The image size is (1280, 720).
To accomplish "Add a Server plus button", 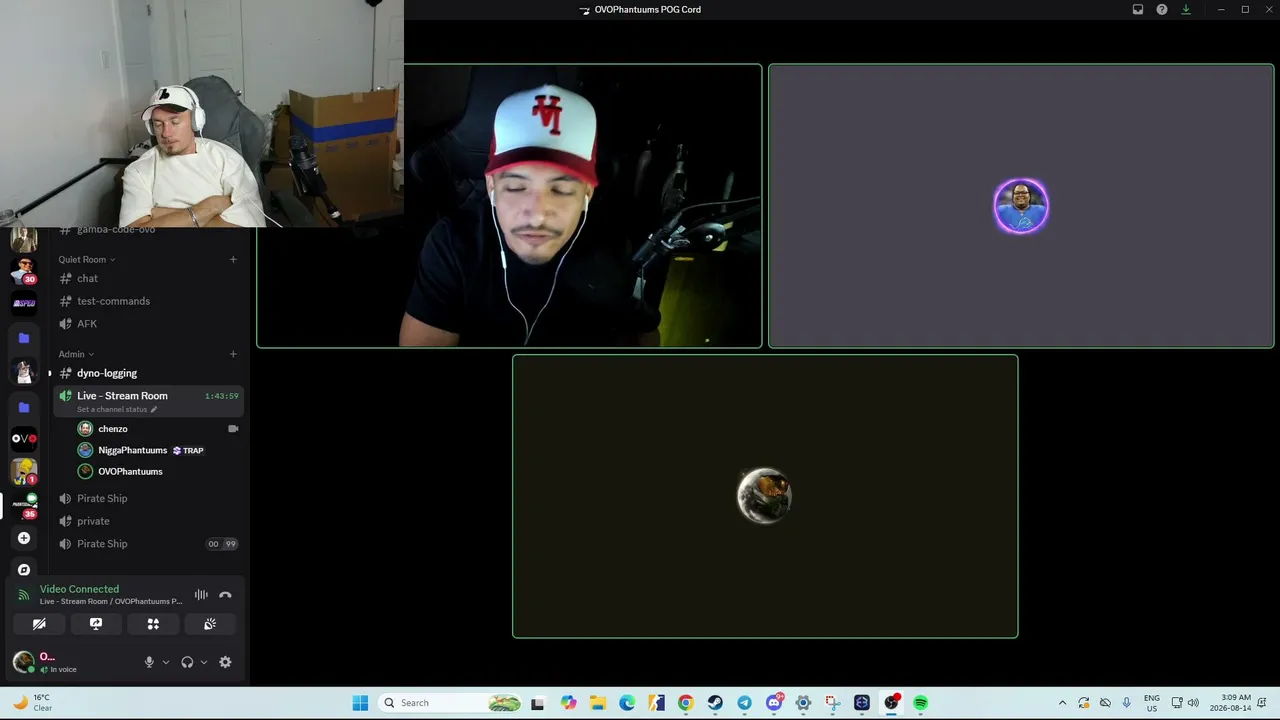I will point(24,538).
